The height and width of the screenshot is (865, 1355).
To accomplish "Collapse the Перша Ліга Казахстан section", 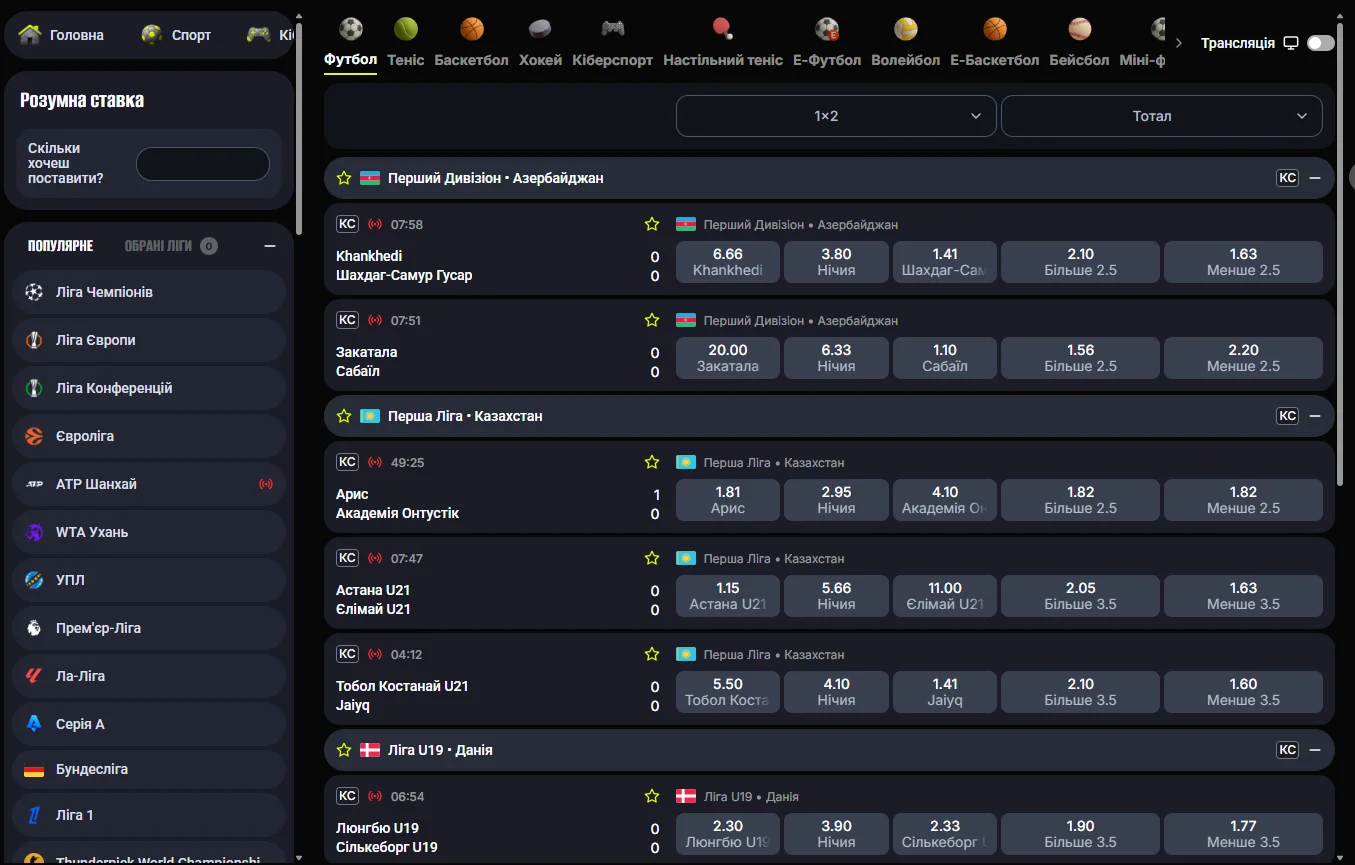I will point(1315,416).
